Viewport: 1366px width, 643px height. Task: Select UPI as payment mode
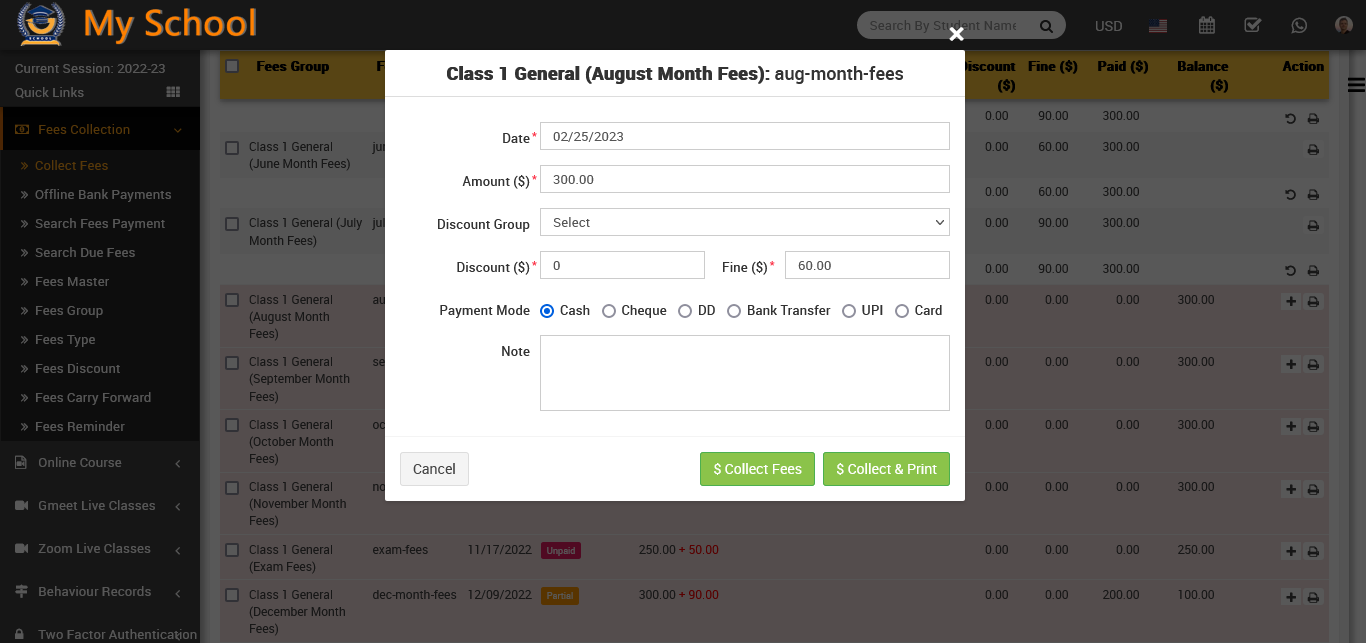point(849,311)
